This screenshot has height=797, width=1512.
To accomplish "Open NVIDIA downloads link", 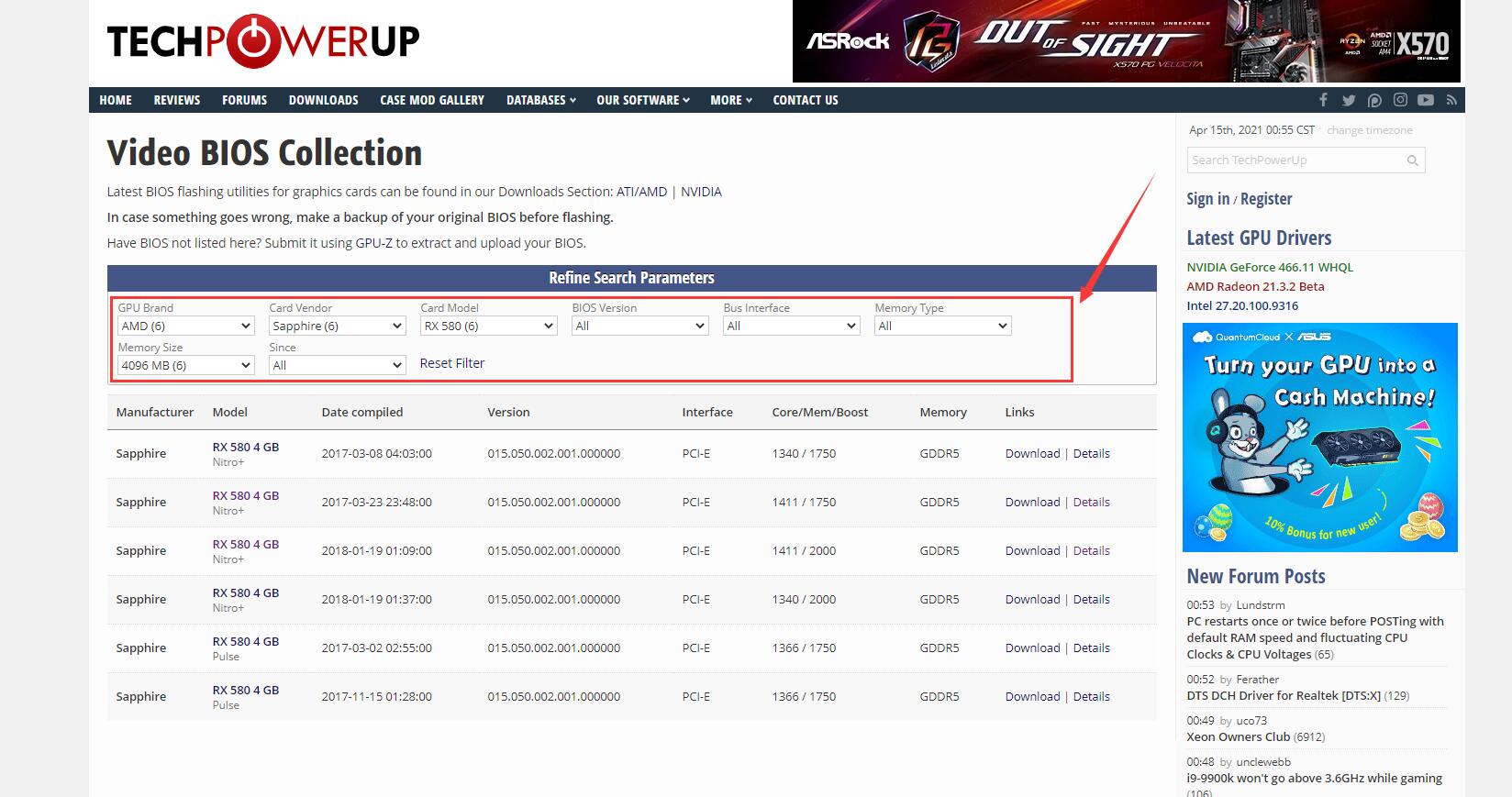I will coord(701,192).
